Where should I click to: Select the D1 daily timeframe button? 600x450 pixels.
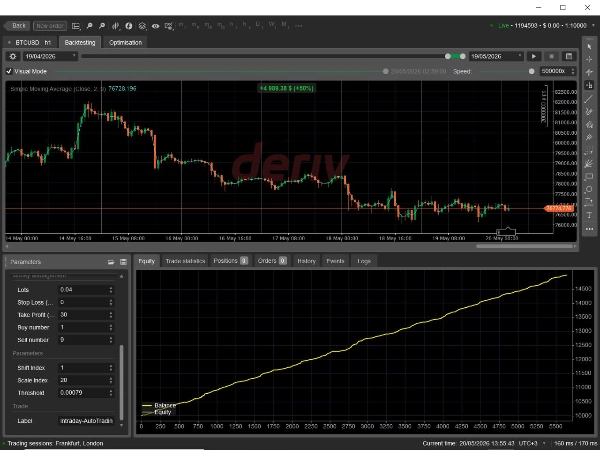pyautogui.click(x=258, y=24)
